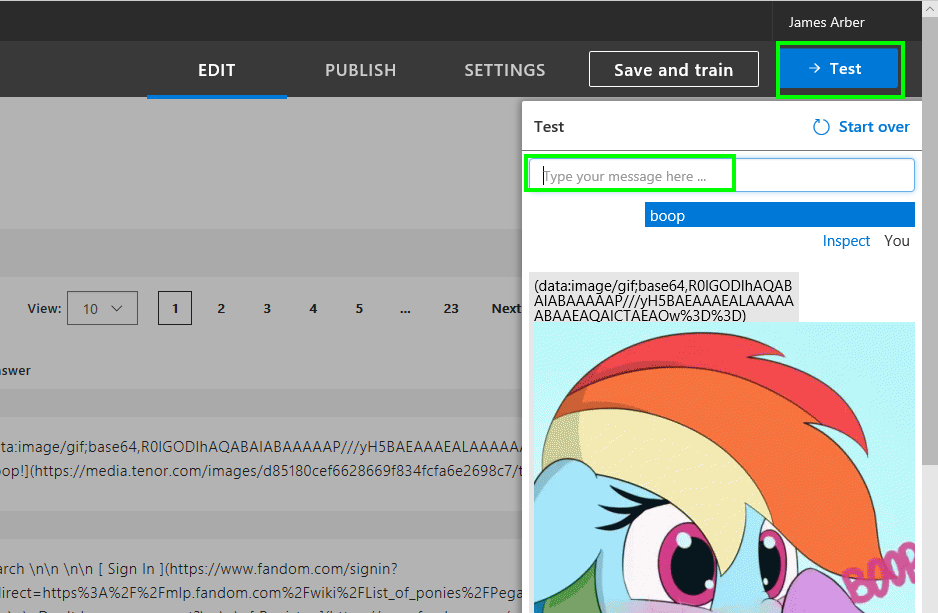Click Save and train button
The image size is (938, 613).
click(674, 69)
